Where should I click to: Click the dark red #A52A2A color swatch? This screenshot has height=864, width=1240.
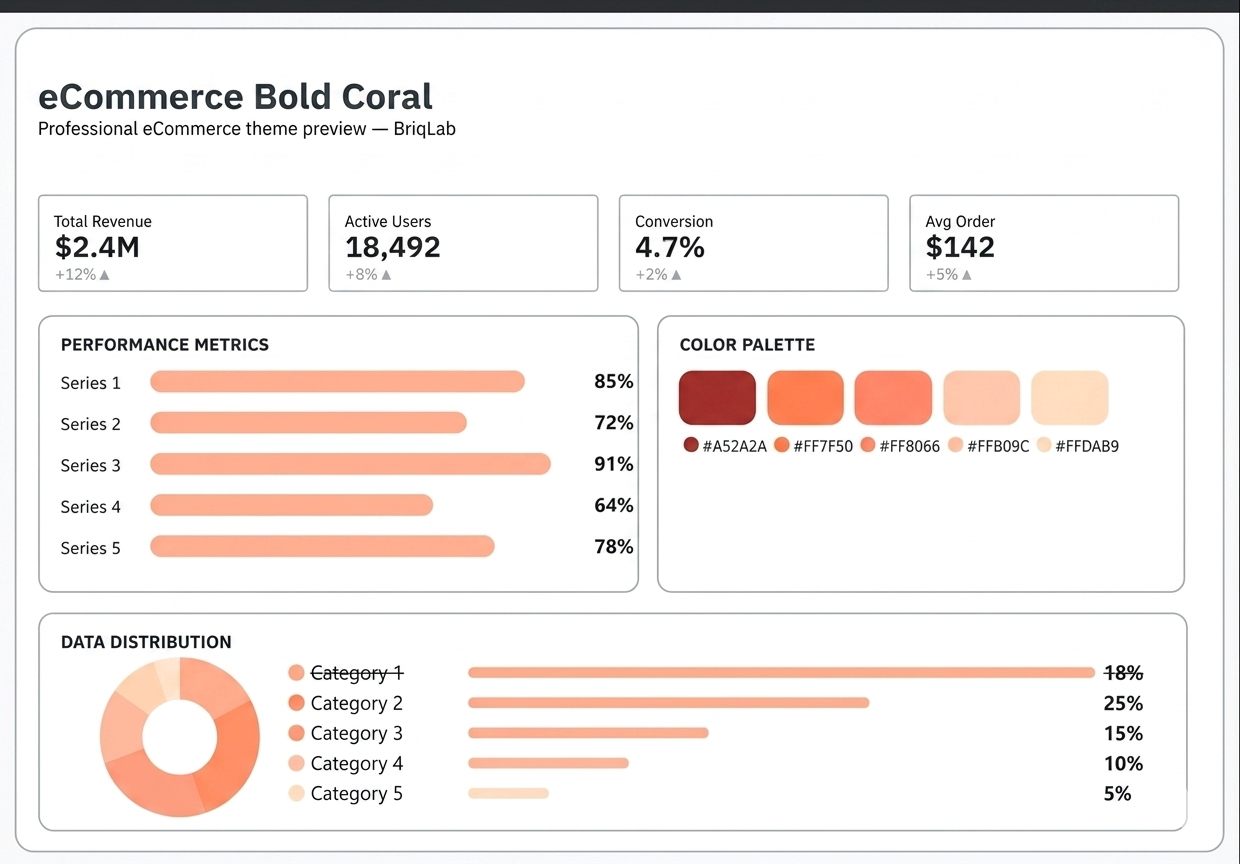pyautogui.click(x=717, y=398)
